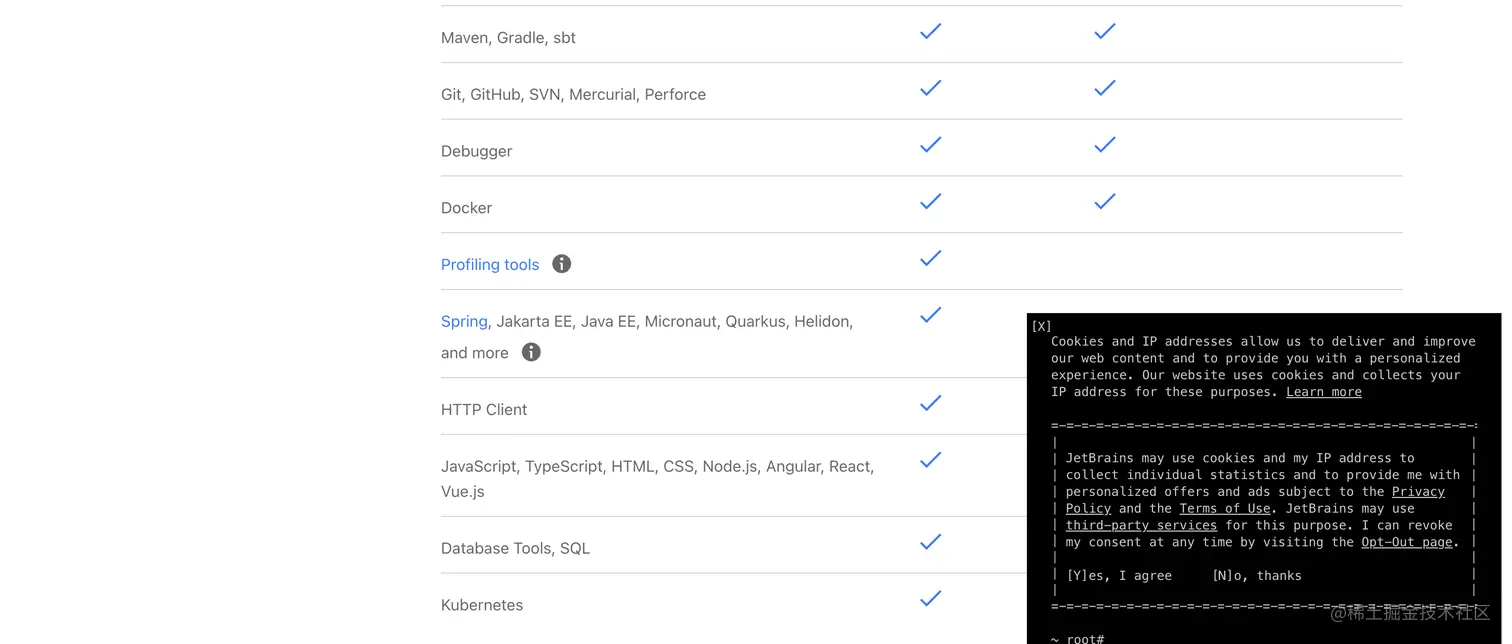Decline cookies with [N]o, thanks
Screen dimensions: 1512x644
[1256, 576]
